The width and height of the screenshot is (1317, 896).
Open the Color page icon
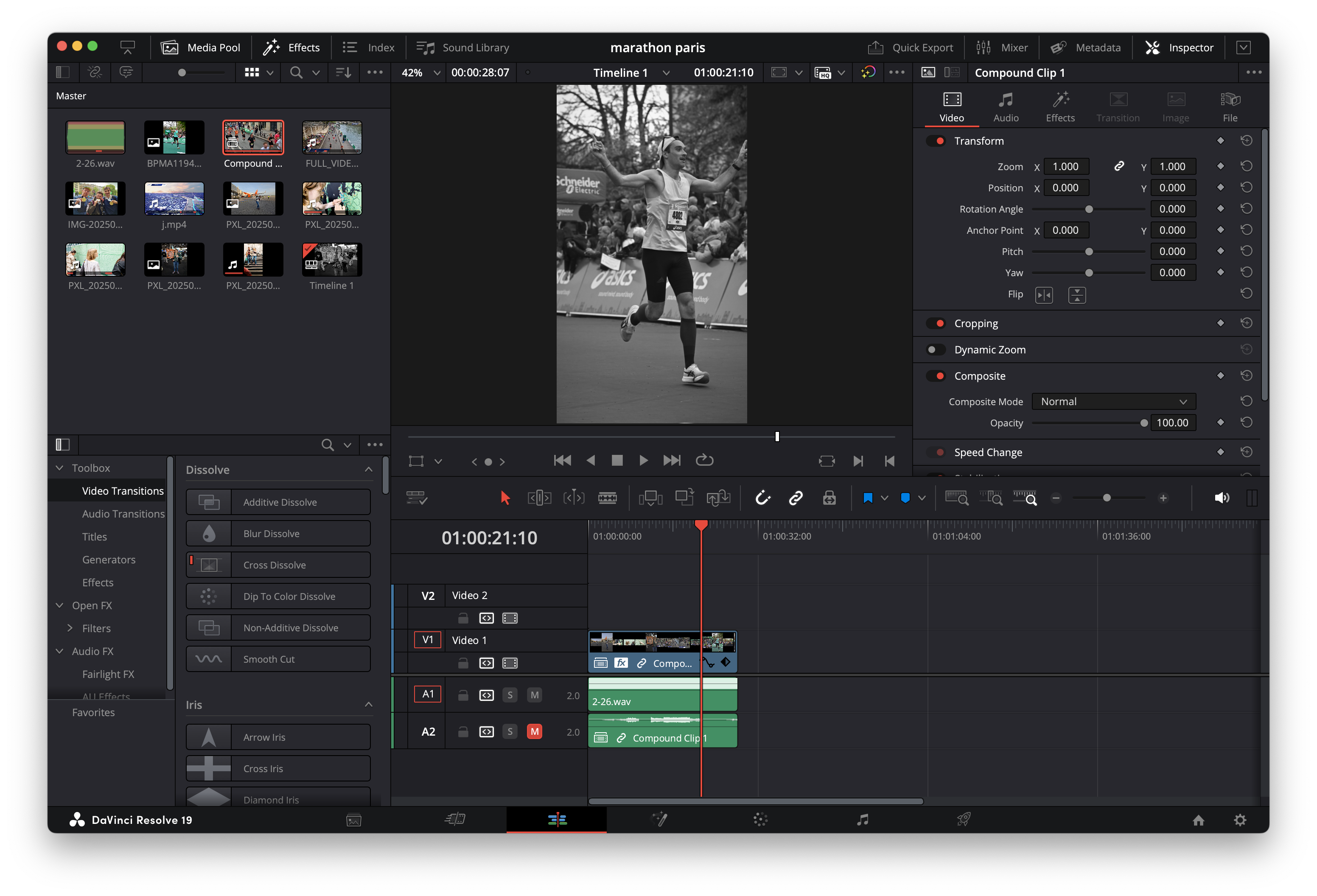pos(760,820)
